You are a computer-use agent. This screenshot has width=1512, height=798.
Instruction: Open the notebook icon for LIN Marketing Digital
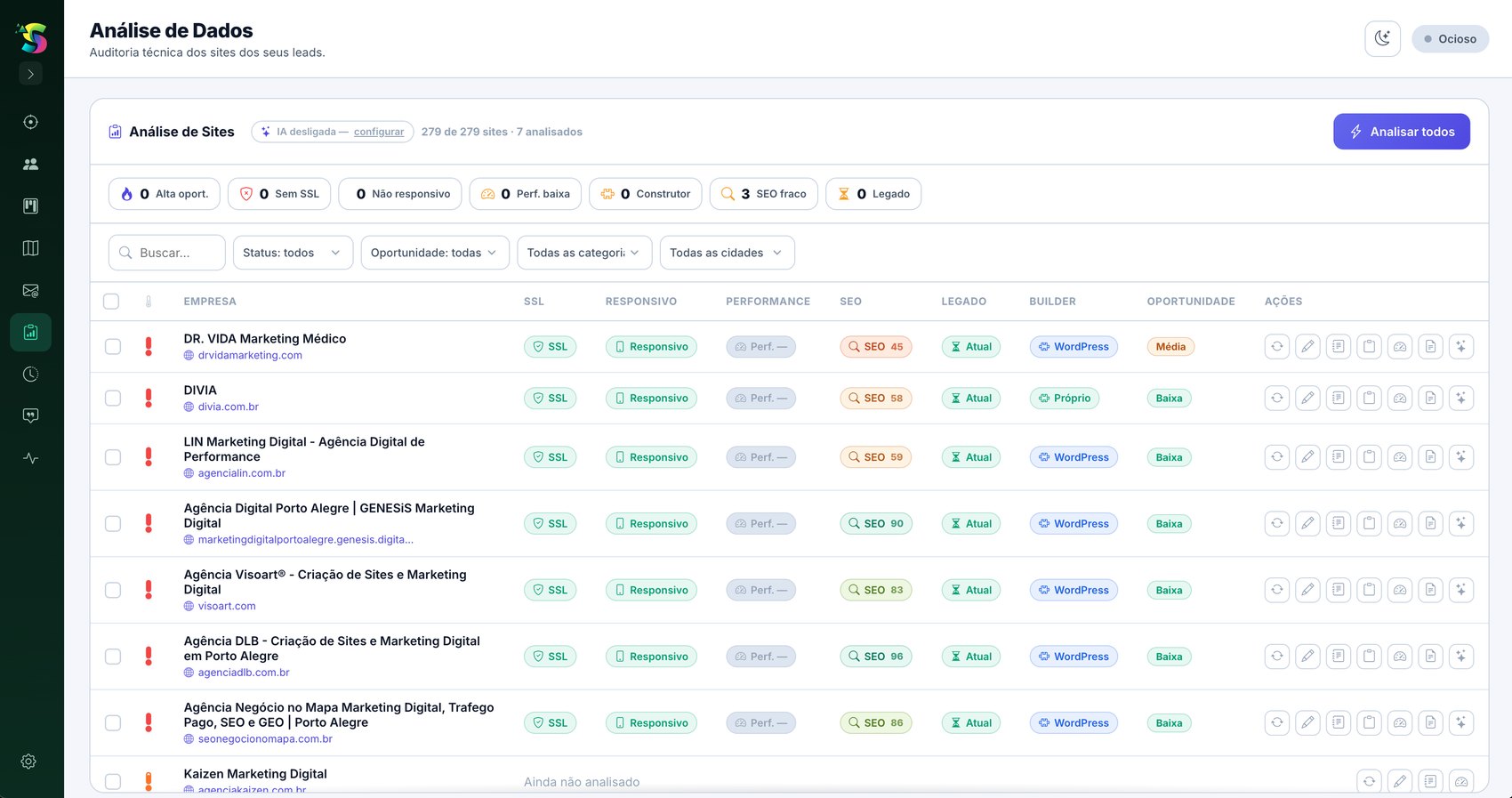click(x=1339, y=457)
